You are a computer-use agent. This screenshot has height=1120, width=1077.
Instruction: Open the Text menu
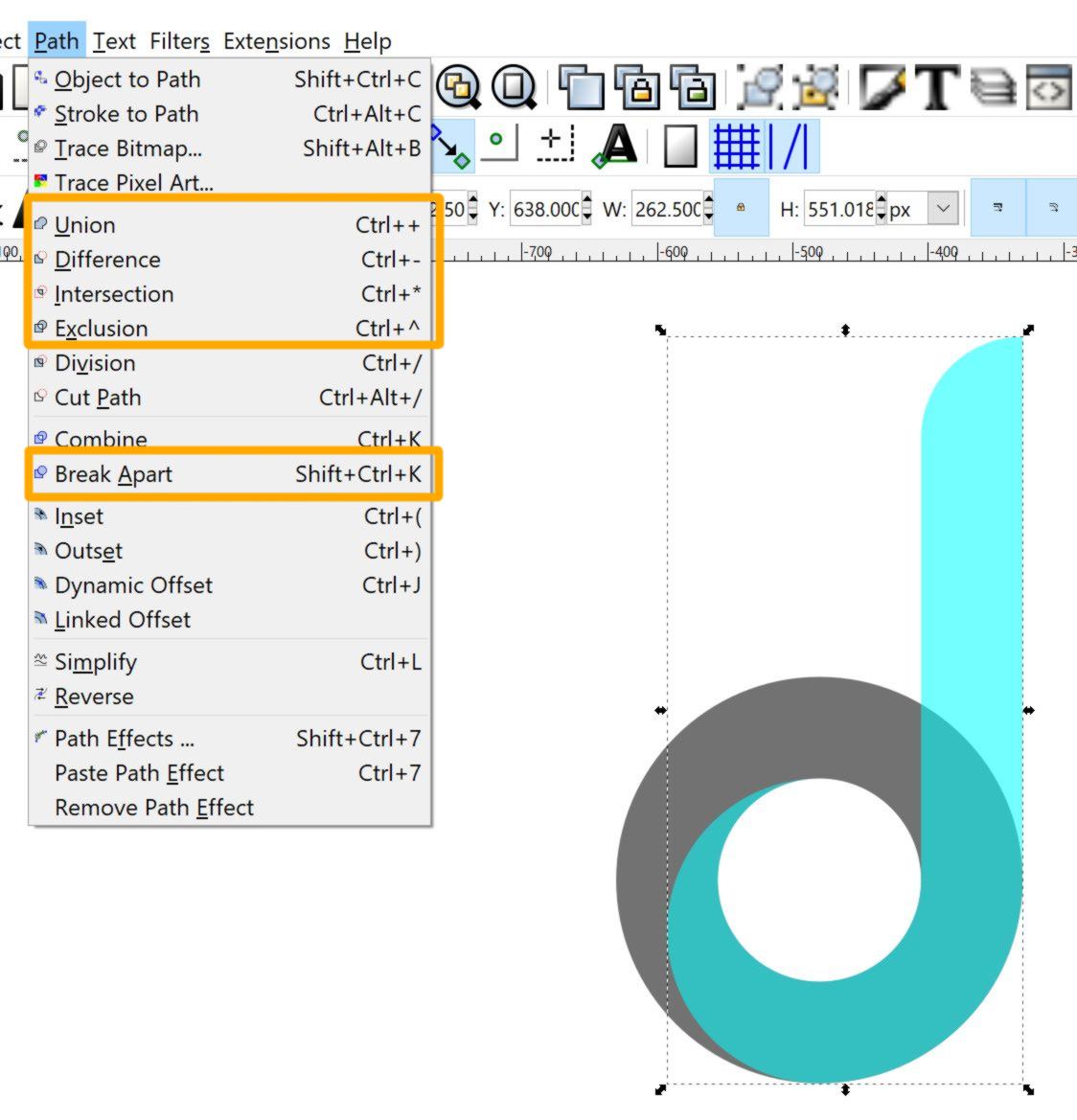(114, 40)
